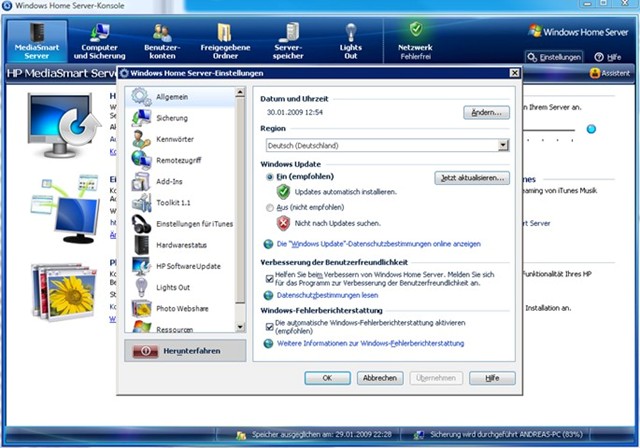Screen dimensions: 640x448
Task: Toggle the Windows-Fehlerberichterstattung checkbox
Action: [269, 327]
